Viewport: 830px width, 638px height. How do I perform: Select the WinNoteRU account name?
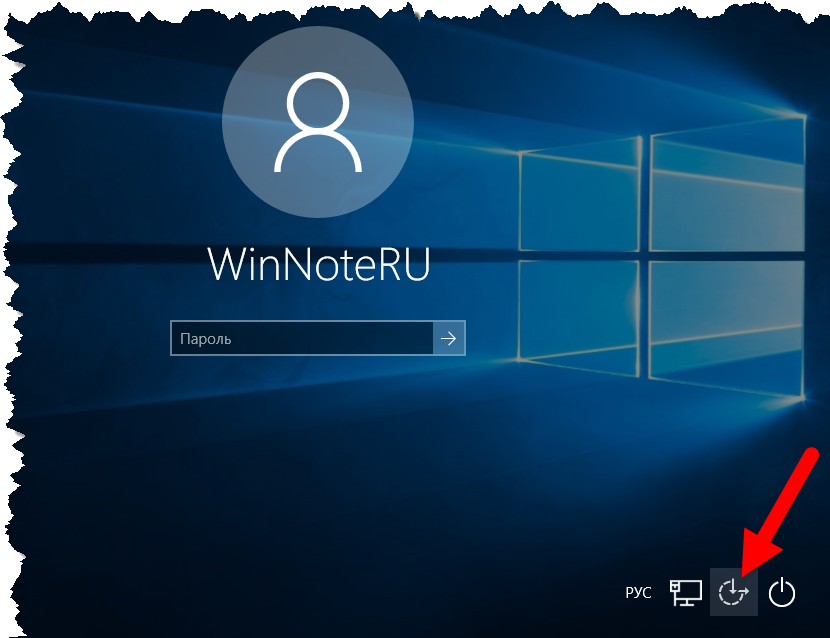(319, 264)
